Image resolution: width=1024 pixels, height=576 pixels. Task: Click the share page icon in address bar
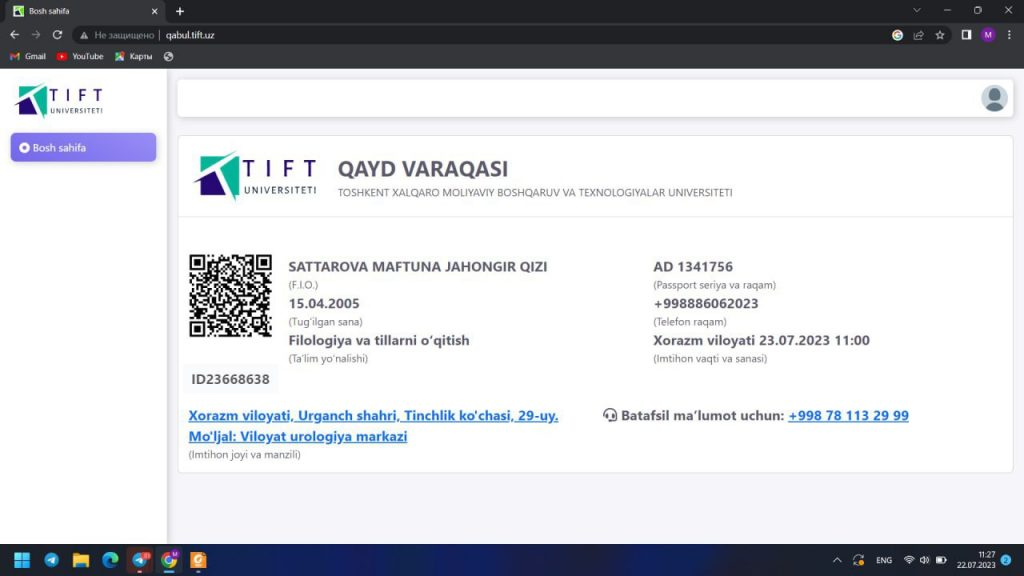point(918,34)
